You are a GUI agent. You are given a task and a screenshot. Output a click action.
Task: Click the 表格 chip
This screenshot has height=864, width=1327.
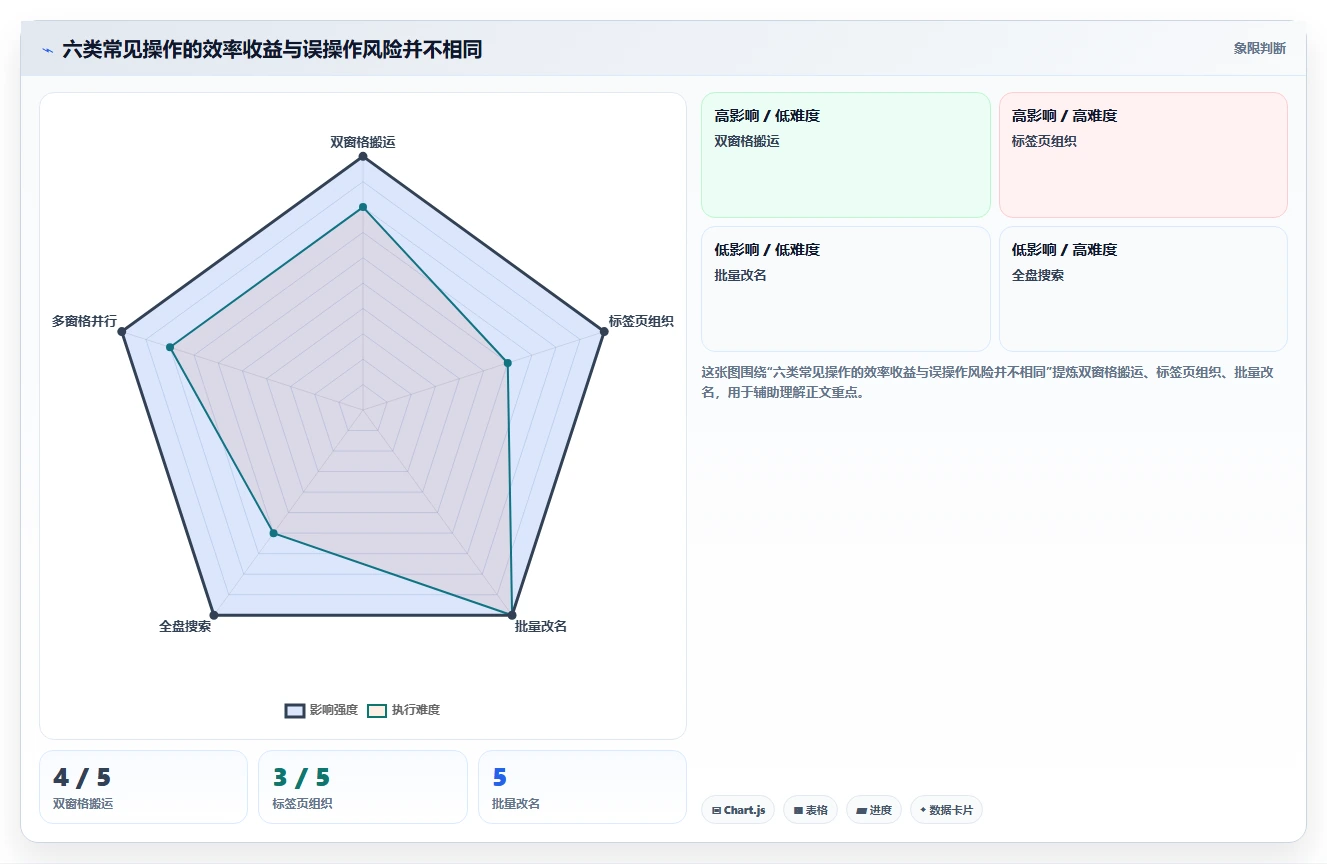pos(810,810)
